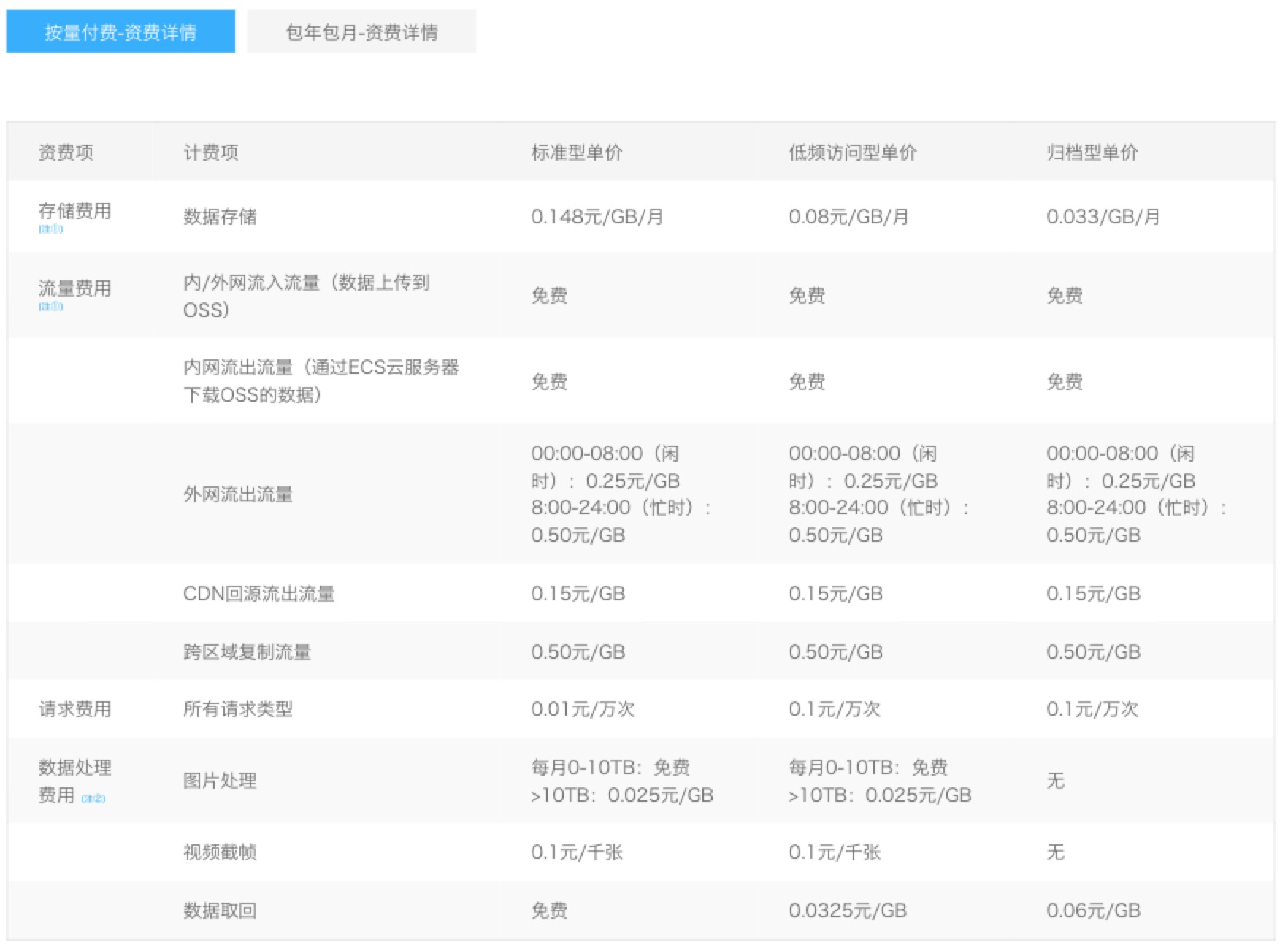Click 0.1元/千张 in 低频访问型 column
This screenshot has width=1288, height=948.
(x=835, y=852)
